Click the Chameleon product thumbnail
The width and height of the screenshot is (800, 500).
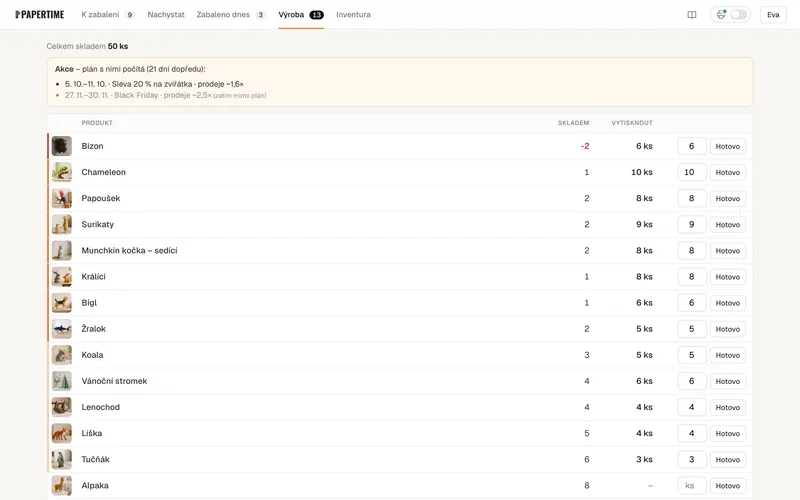pos(62,172)
